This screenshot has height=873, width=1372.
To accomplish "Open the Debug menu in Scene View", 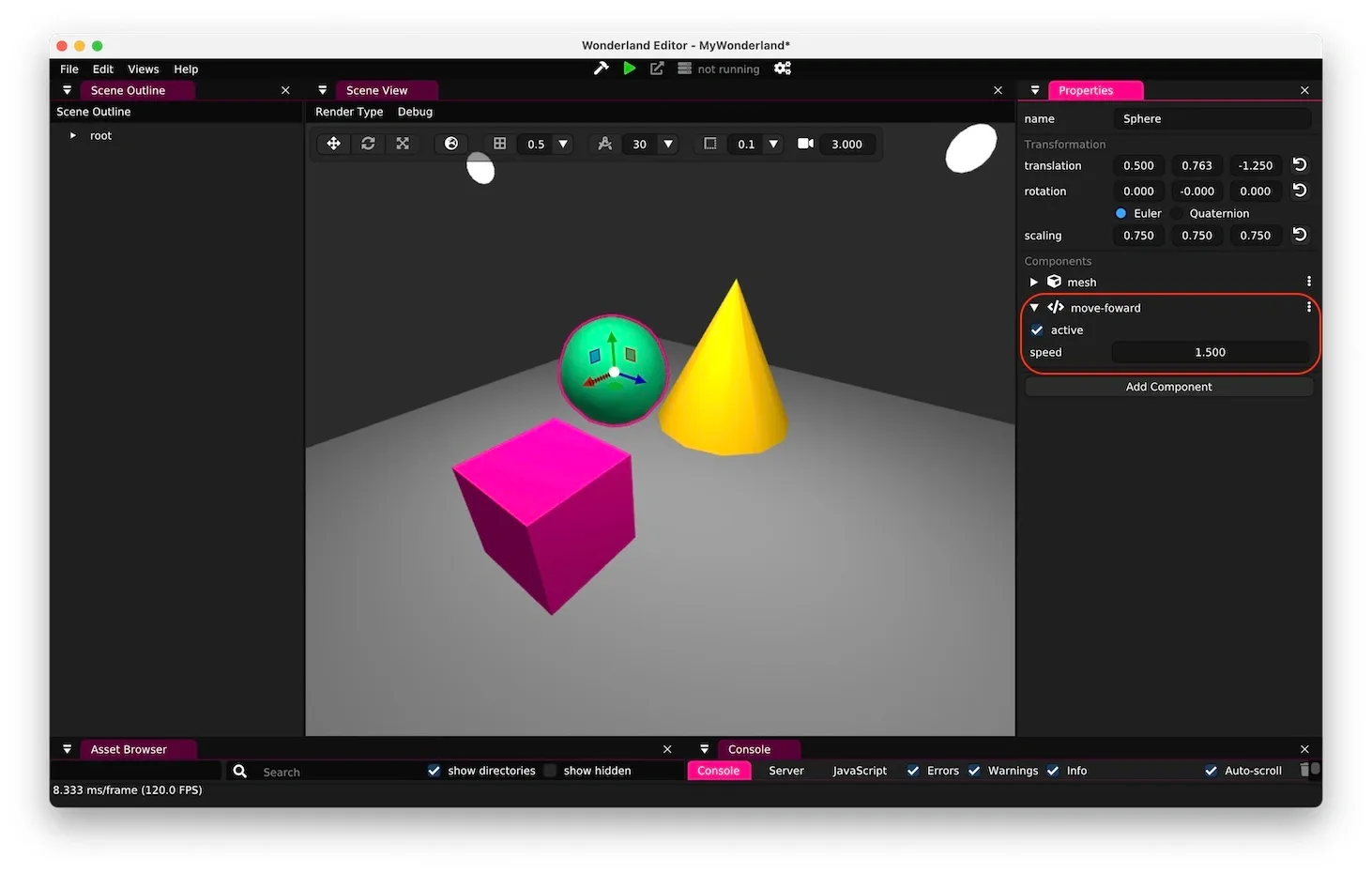I will point(415,111).
